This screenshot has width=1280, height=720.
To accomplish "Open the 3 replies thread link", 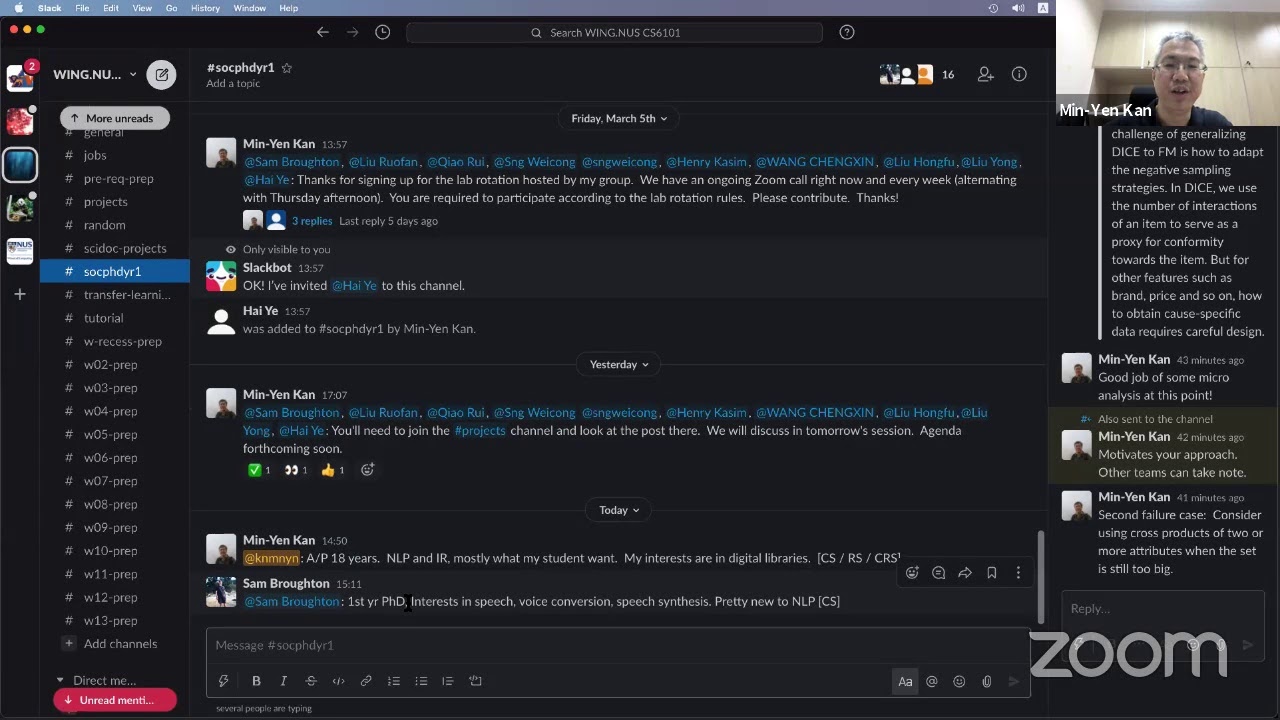I will tap(312, 221).
